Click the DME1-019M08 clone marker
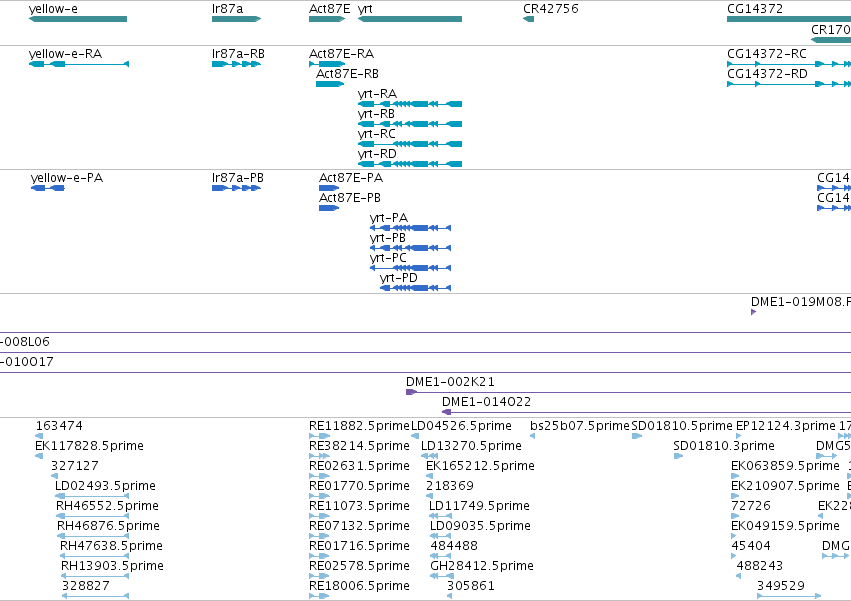 click(753, 312)
